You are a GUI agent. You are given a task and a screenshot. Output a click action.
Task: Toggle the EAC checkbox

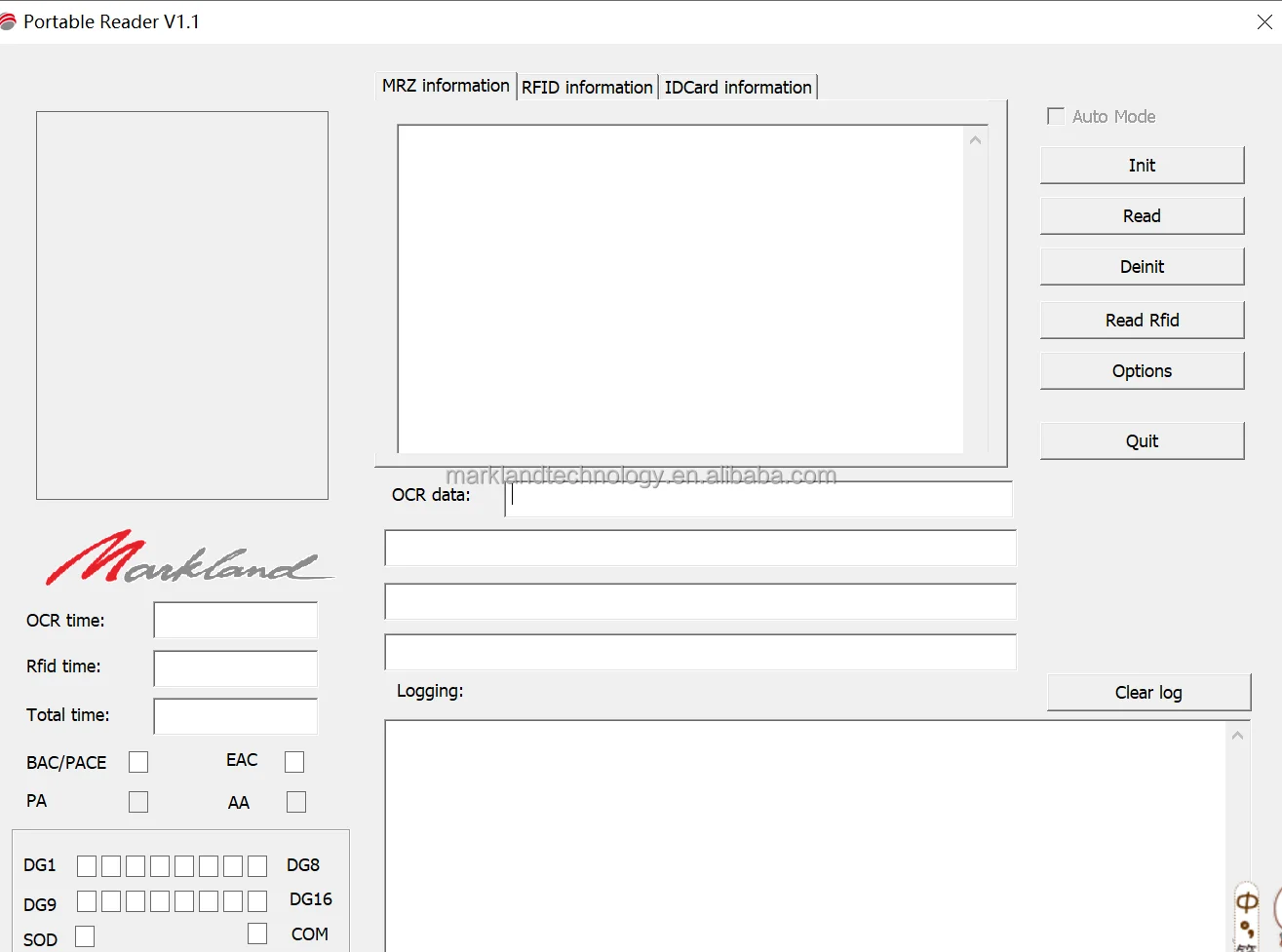[294, 762]
